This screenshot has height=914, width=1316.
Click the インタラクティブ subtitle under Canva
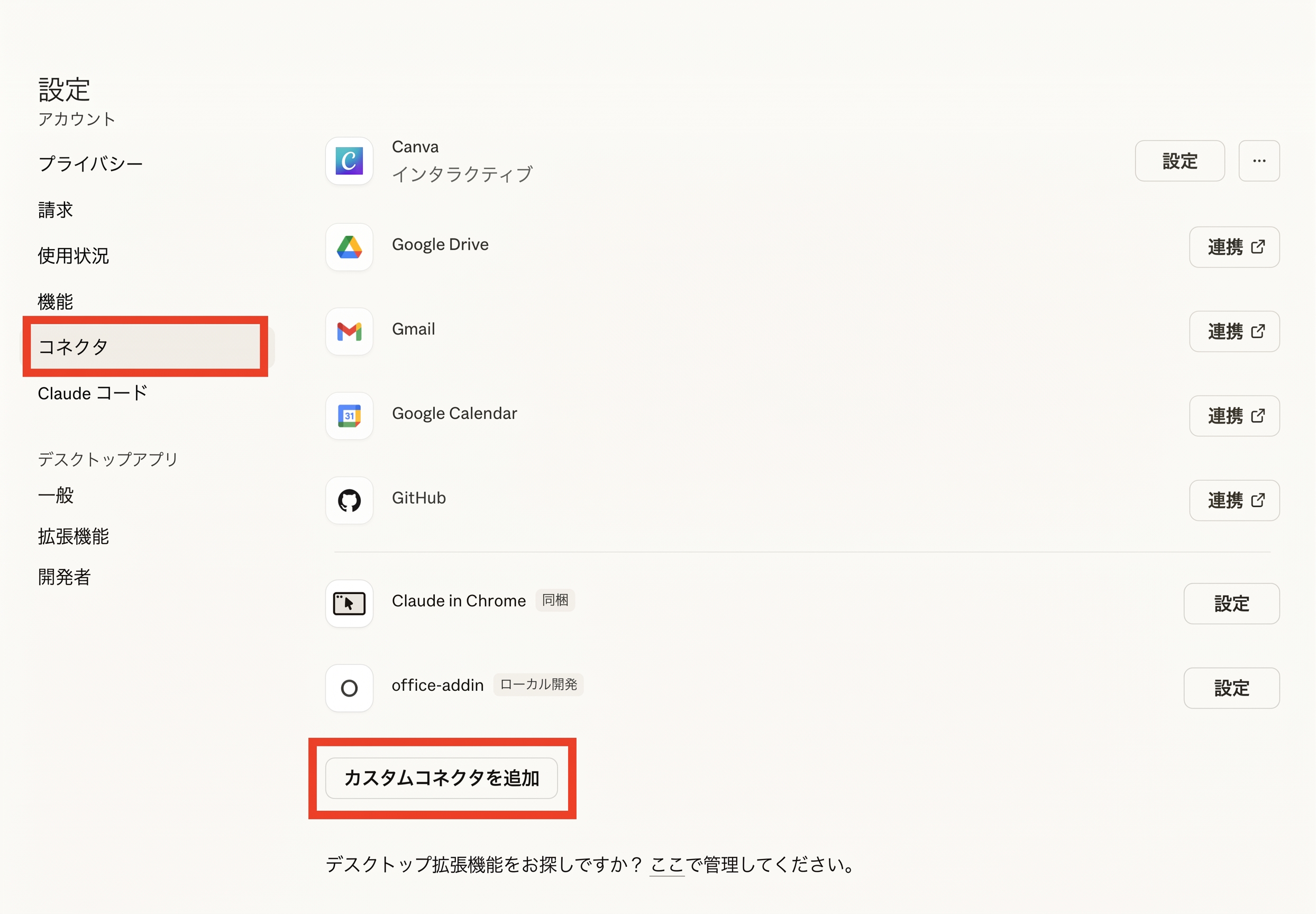462,174
